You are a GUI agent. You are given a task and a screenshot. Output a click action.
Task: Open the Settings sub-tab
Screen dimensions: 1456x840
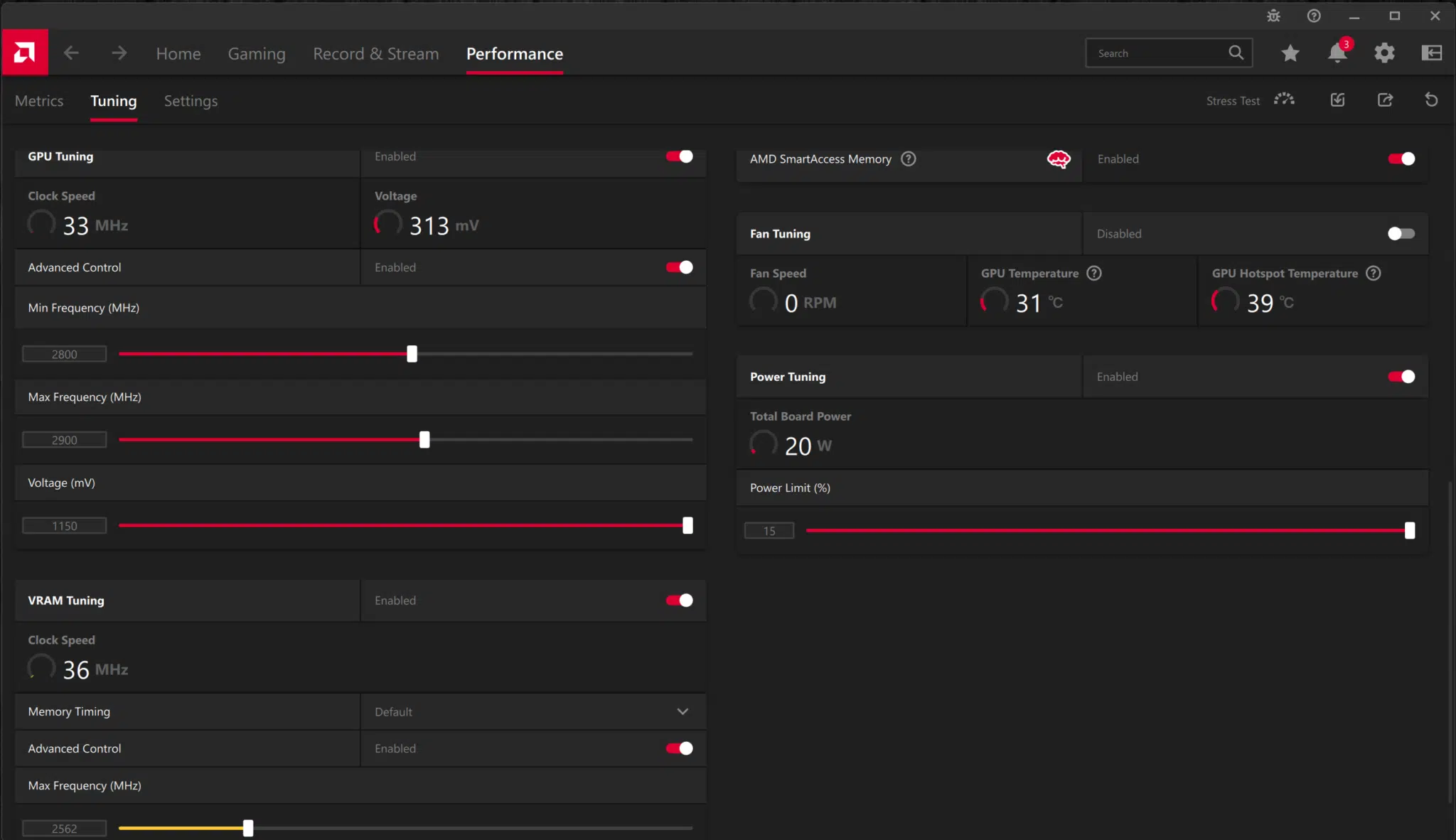[191, 101]
